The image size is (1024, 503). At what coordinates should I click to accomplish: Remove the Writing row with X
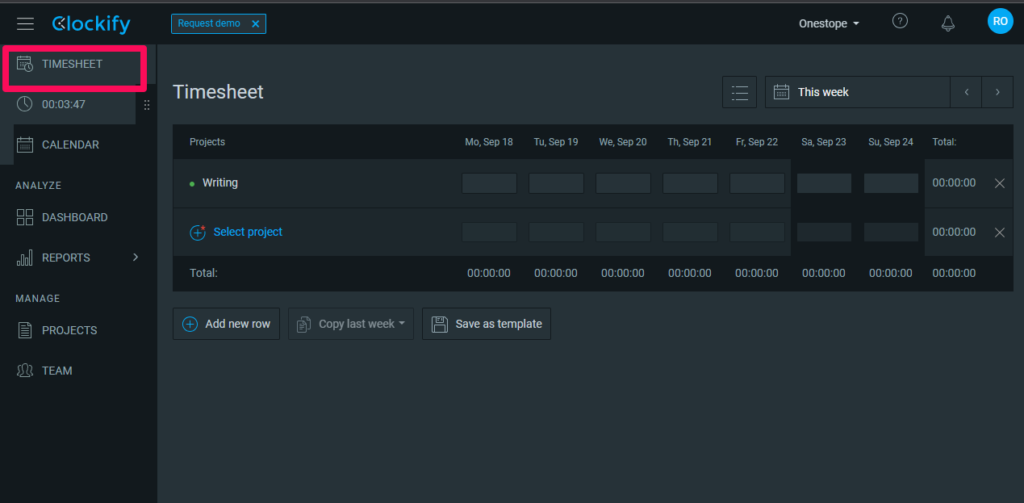click(999, 184)
